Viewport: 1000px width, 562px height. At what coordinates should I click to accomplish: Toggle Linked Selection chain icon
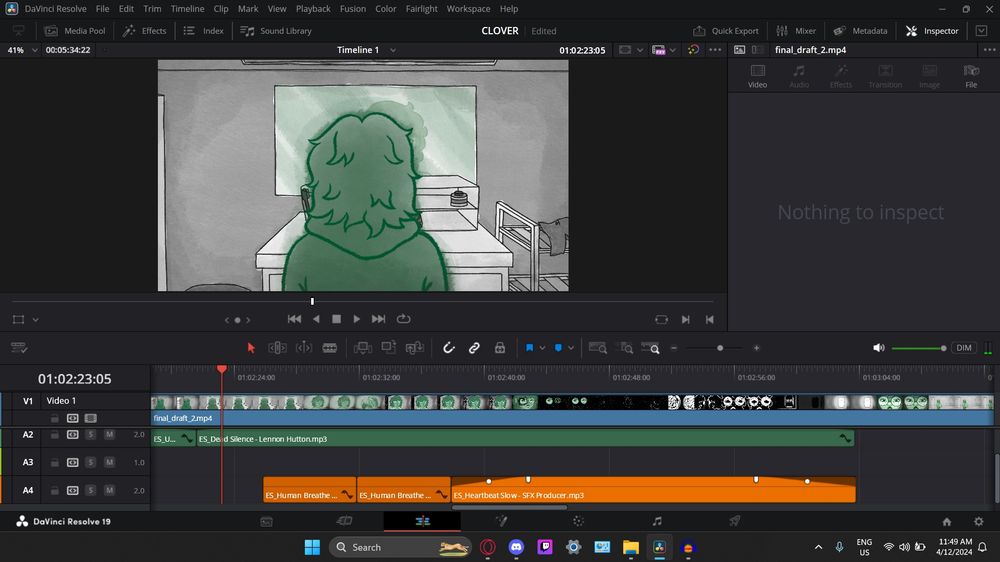coord(474,348)
